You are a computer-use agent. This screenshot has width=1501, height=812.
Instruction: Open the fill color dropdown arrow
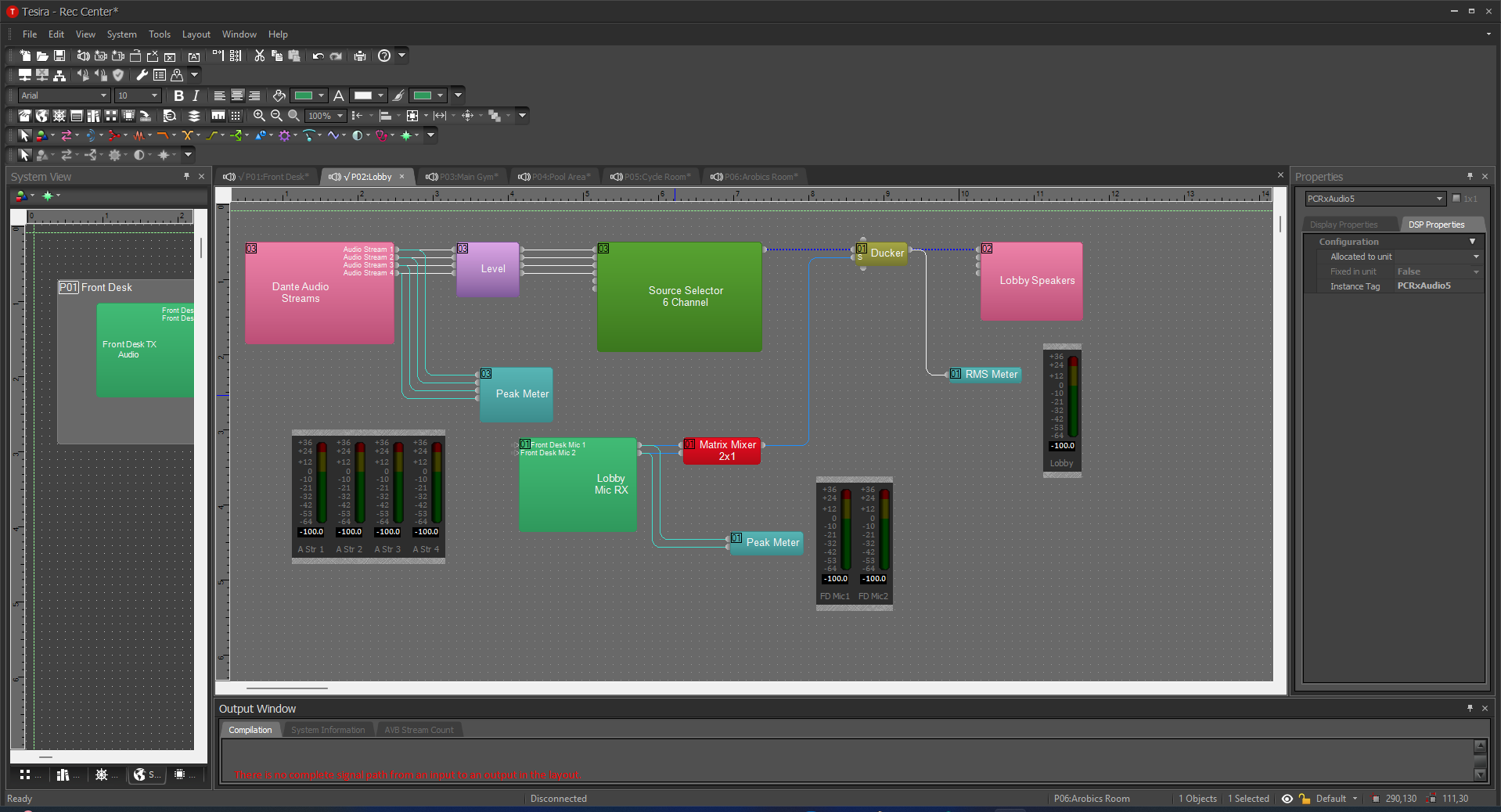[x=321, y=95]
